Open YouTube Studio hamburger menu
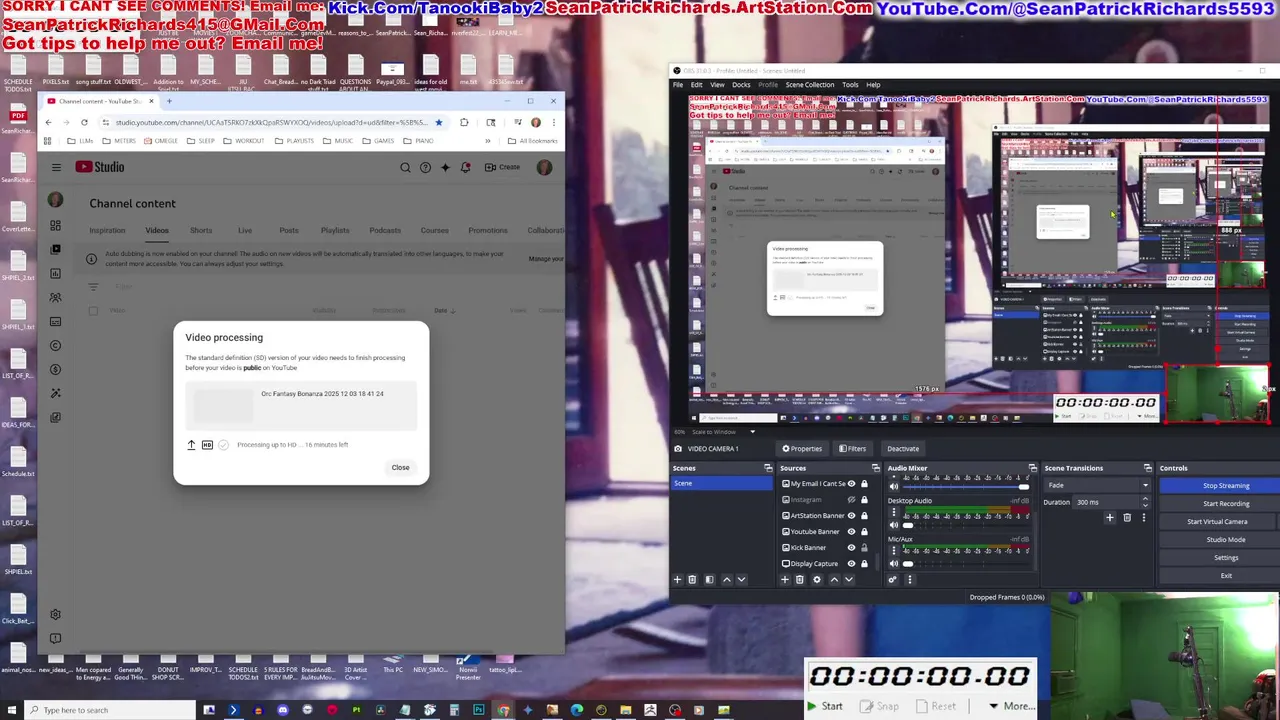Image resolution: width=1280 pixels, height=720 pixels. [56, 167]
